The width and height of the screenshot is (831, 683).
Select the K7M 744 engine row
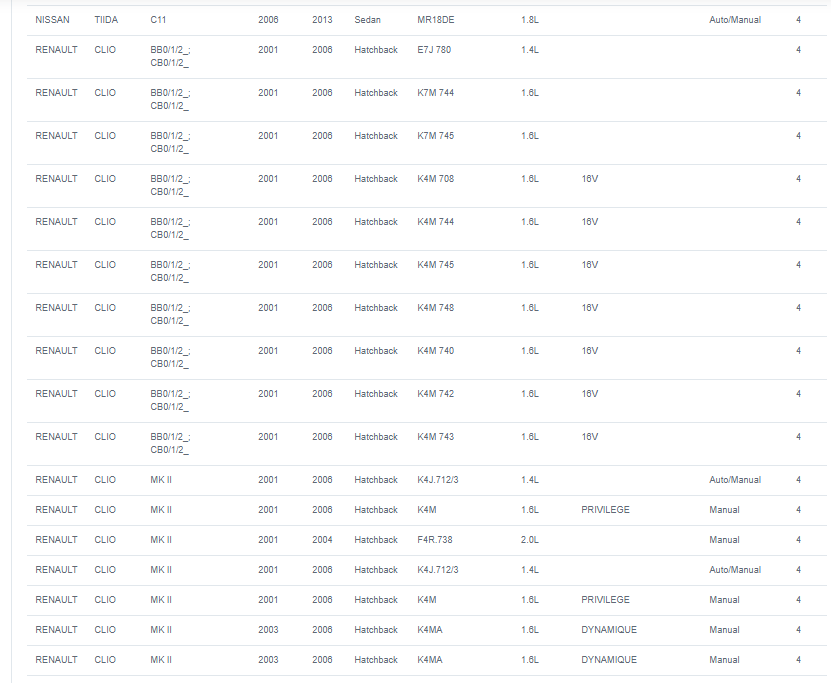point(427,100)
